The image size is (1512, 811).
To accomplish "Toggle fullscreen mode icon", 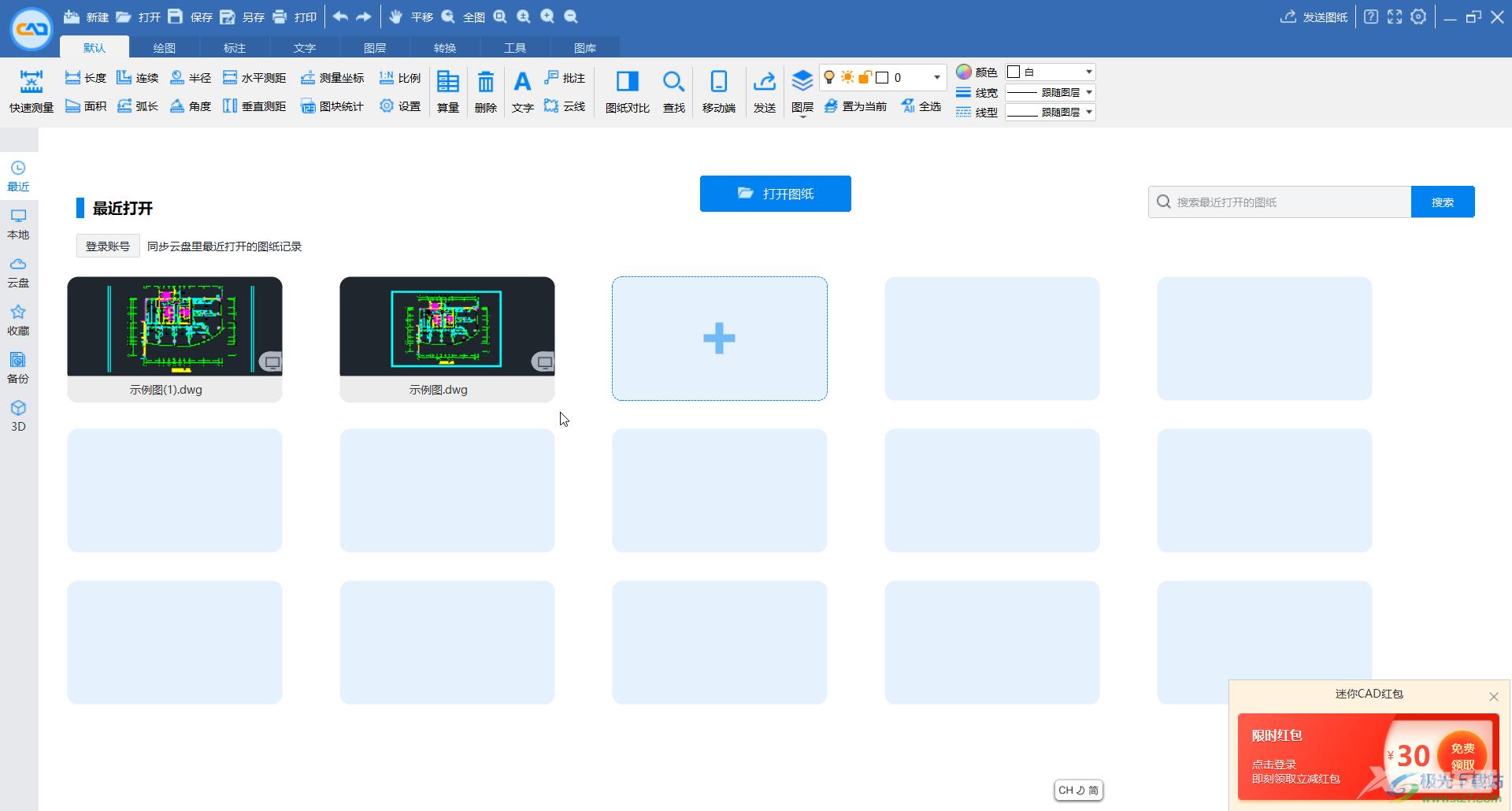I will click(x=1395, y=17).
